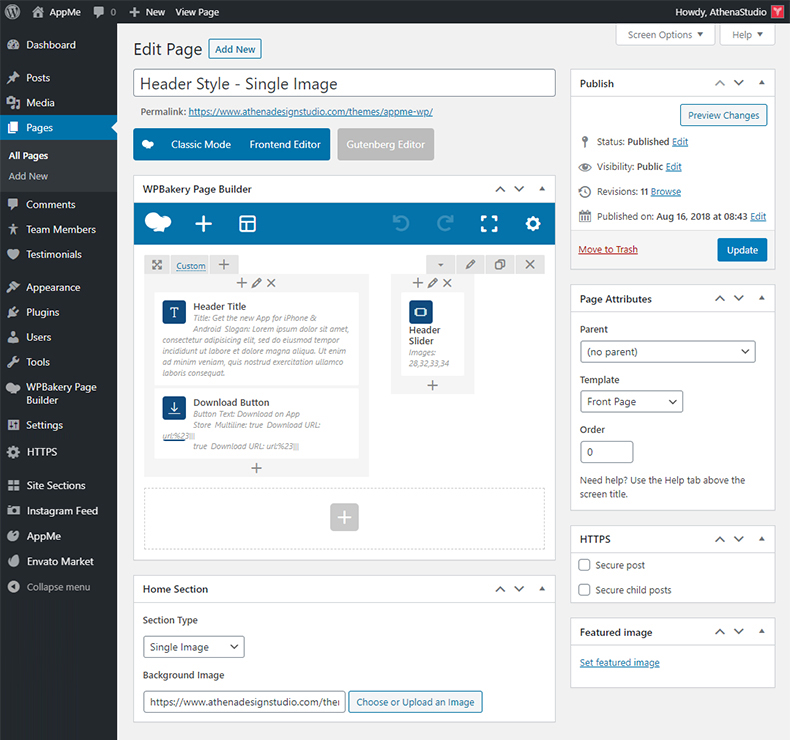Collapse the Publish panel
Viewport: 790px width, 740px height.
click(762, 83)
